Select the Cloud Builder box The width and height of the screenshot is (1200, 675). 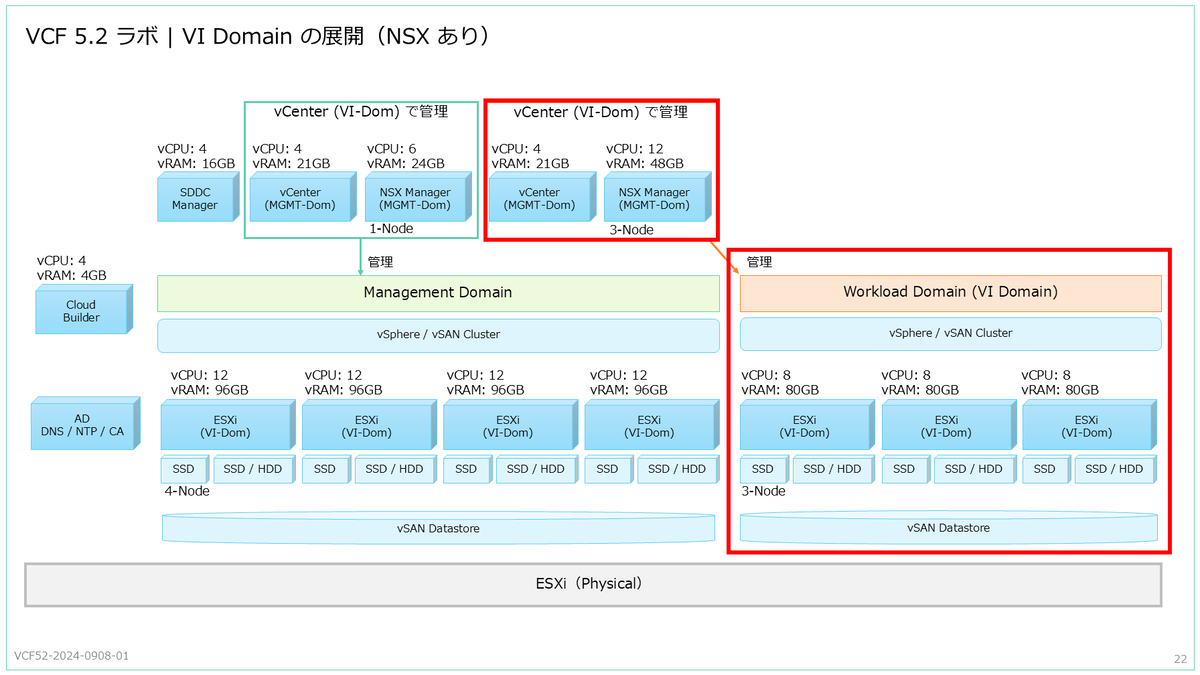point(84,310)
